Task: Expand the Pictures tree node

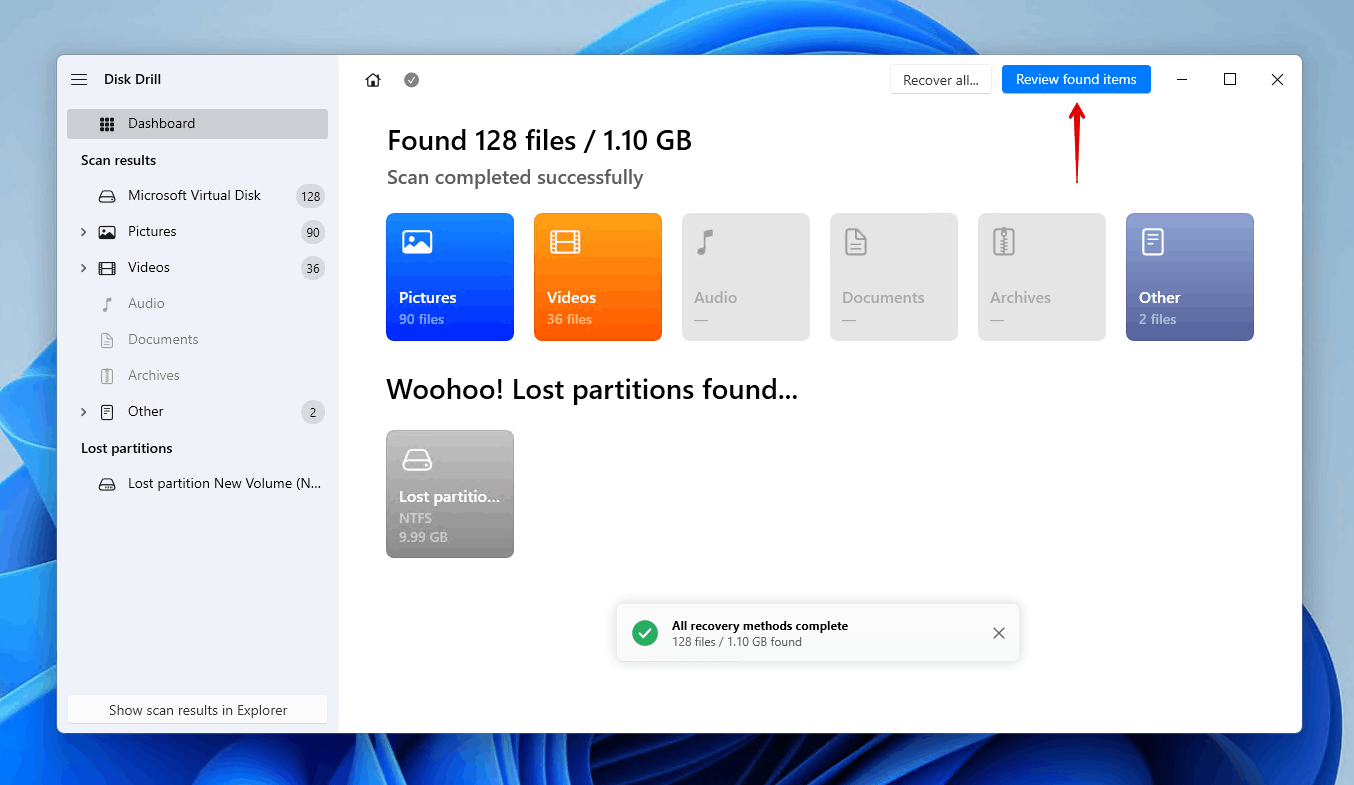Action: (x=83, y=232)
